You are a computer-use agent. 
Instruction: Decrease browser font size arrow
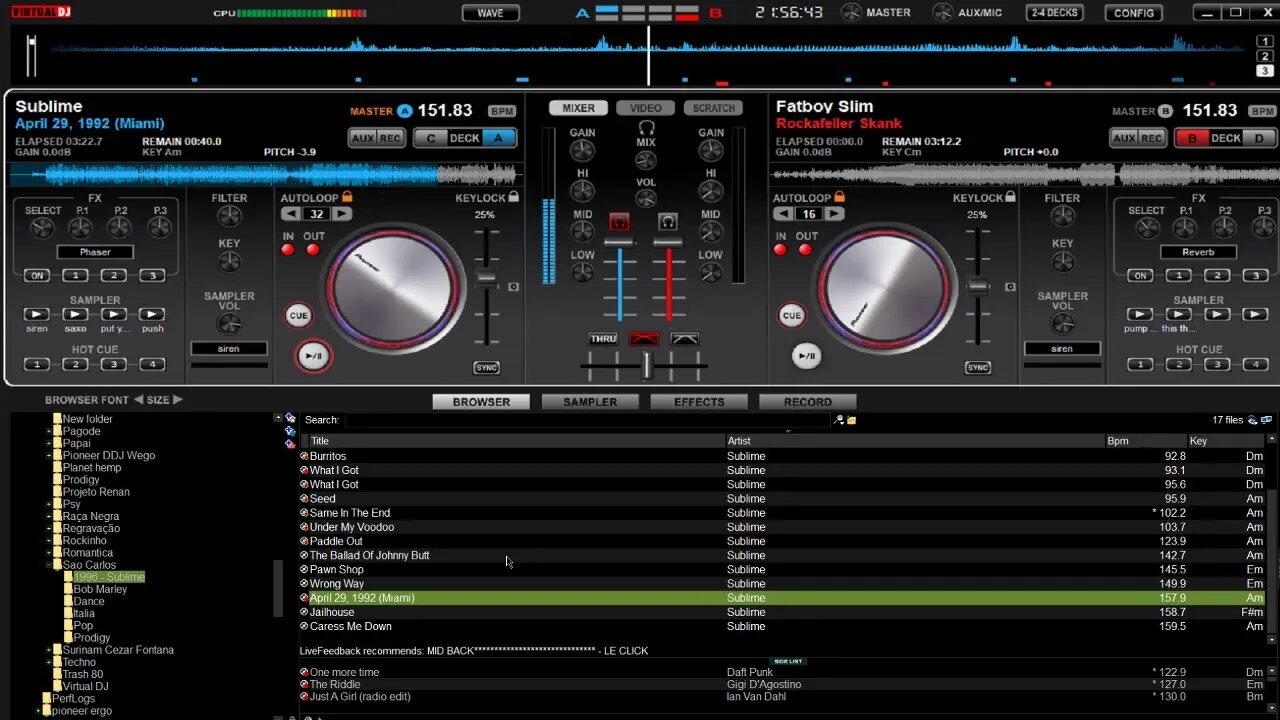point(138,400)
